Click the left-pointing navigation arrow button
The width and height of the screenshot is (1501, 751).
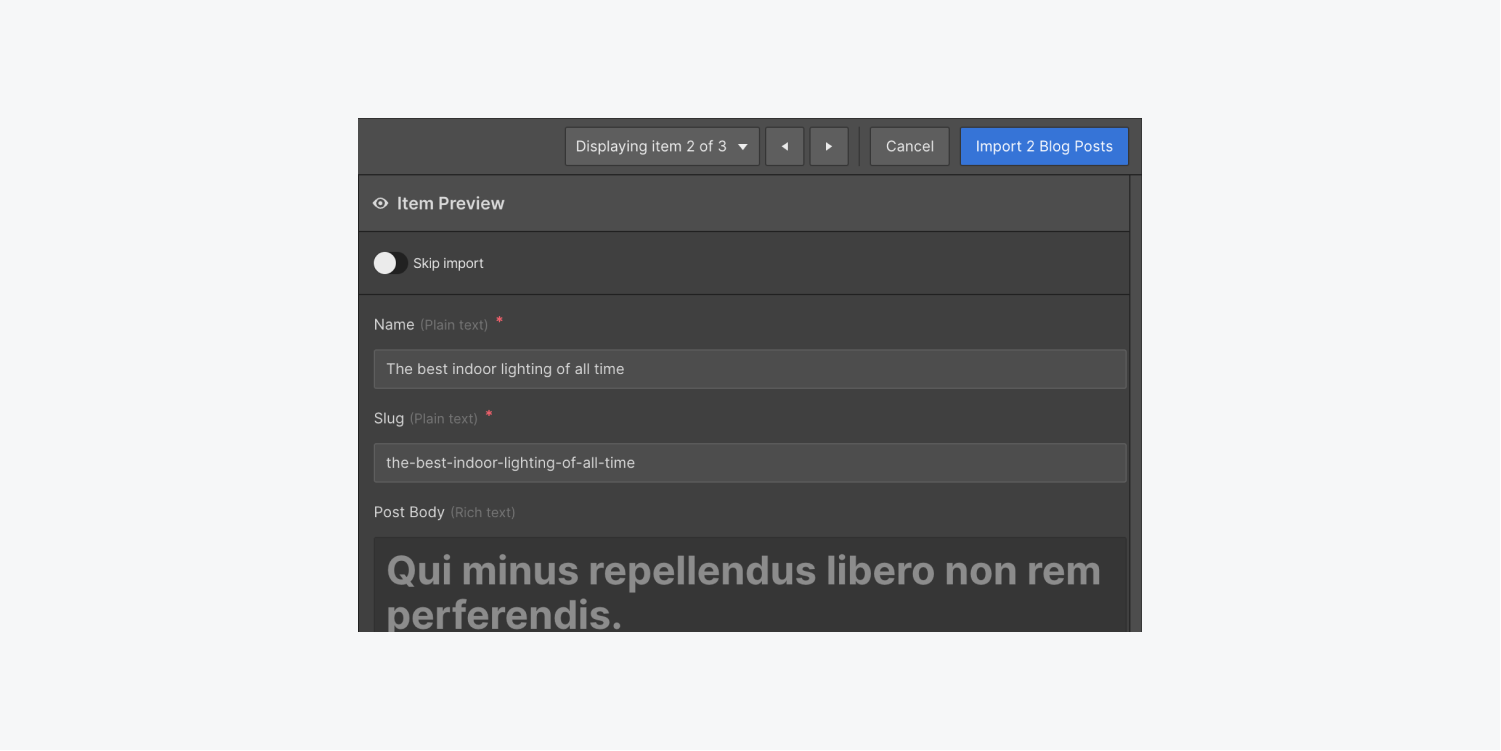click(x=784, y=146)
